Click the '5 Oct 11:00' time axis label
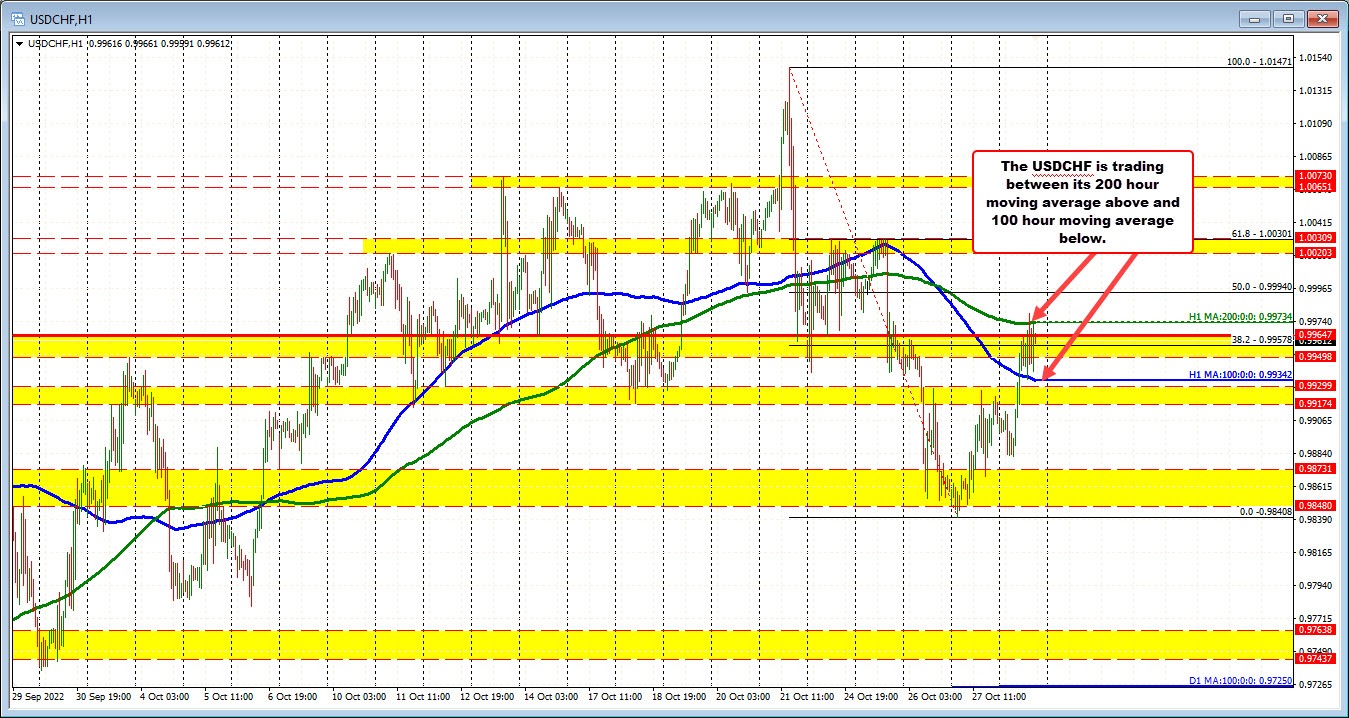 tap(231, 695)
